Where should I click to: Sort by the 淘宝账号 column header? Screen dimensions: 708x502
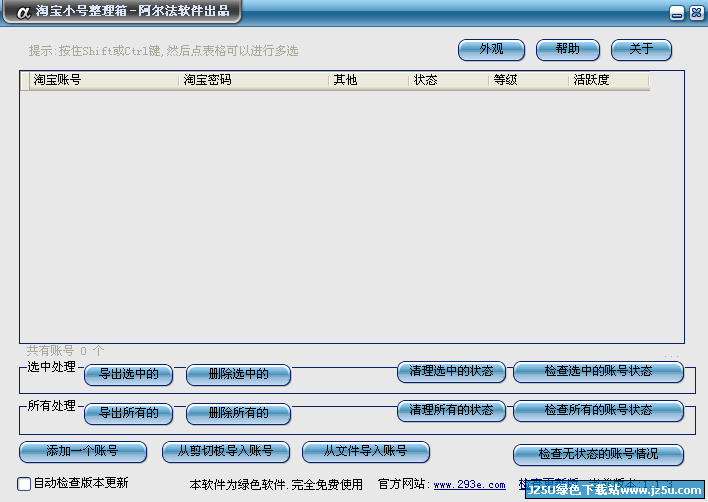[104, 80]
